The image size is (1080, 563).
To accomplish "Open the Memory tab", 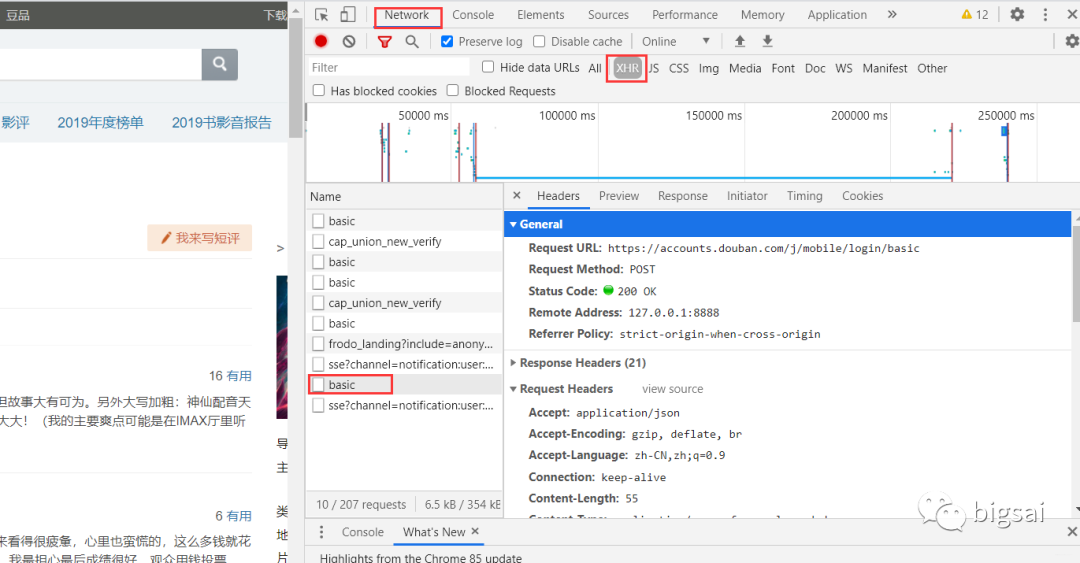I will pos(762,14).
